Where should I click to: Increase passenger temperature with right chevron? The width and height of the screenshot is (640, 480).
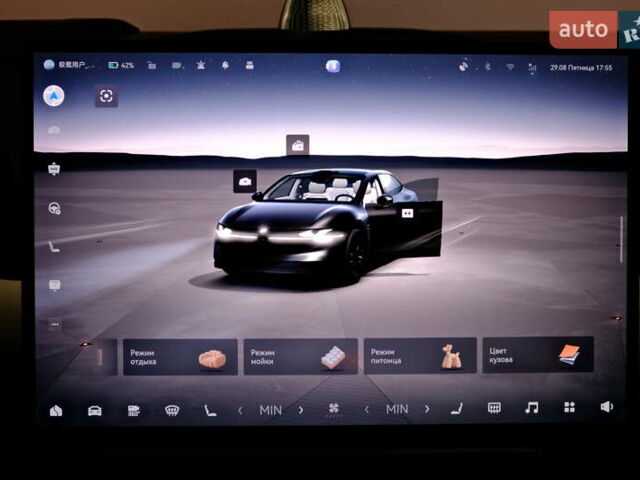(427, 409)
